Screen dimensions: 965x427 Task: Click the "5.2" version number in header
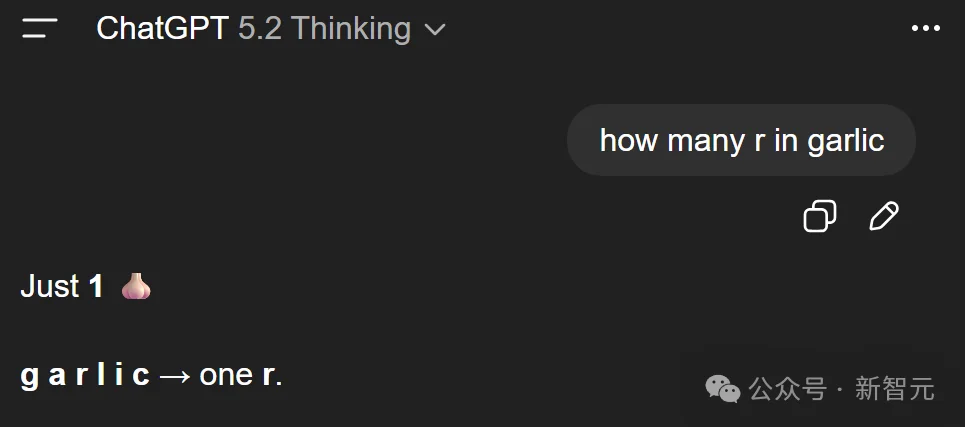(261, 29)
